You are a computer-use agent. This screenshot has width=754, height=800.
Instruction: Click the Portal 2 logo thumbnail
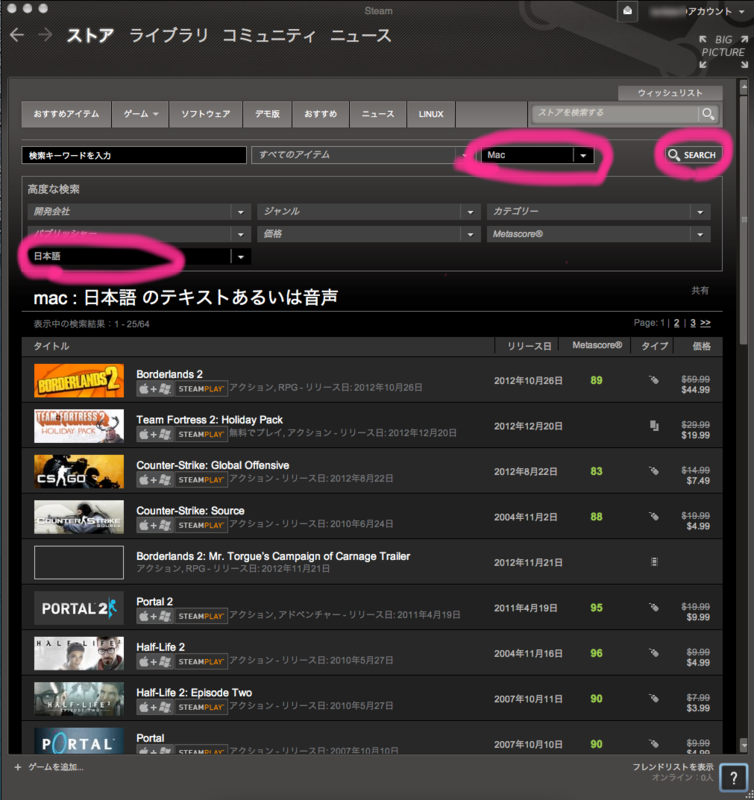click(79, 608)
